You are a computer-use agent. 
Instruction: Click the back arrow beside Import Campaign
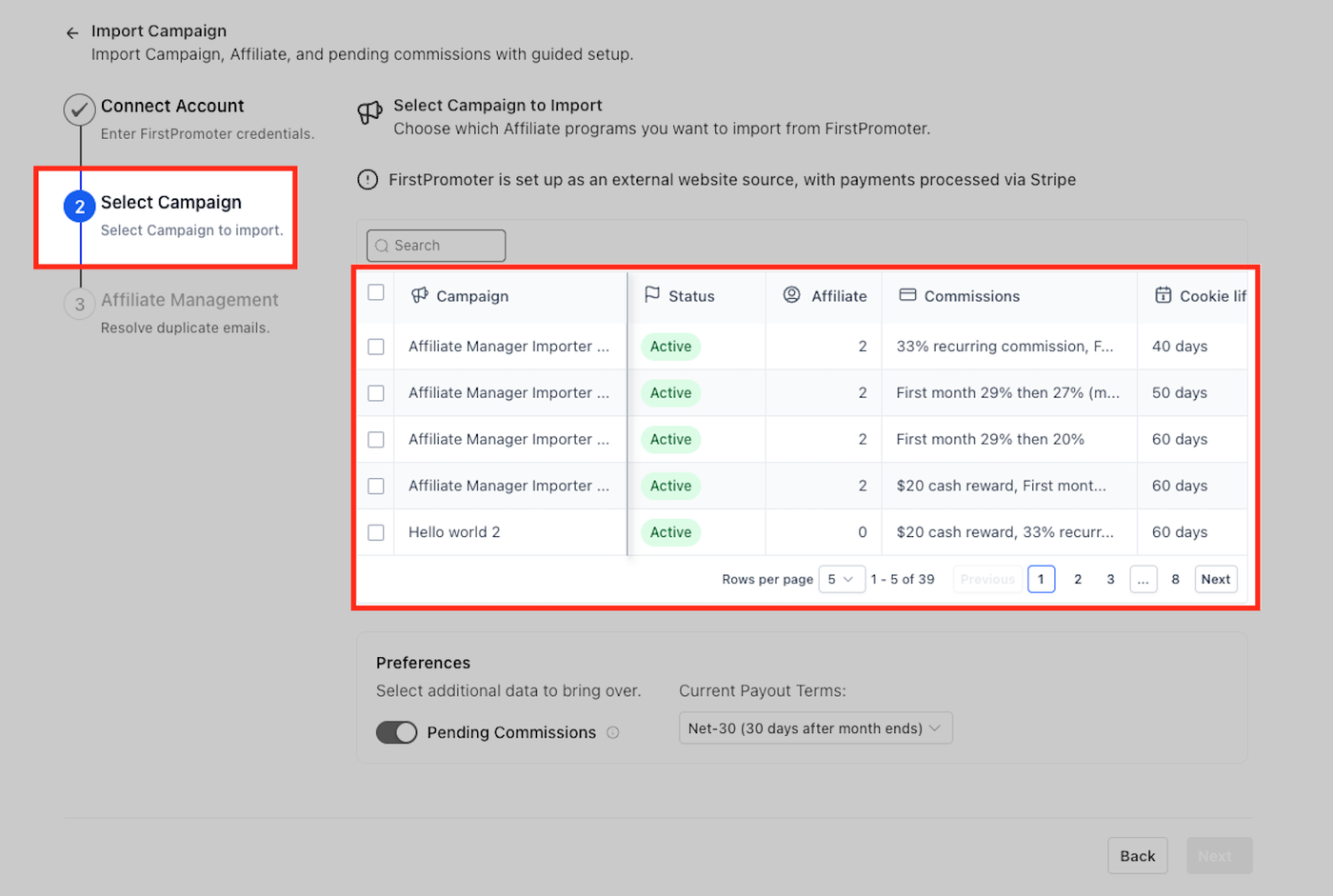pos(72,33)
